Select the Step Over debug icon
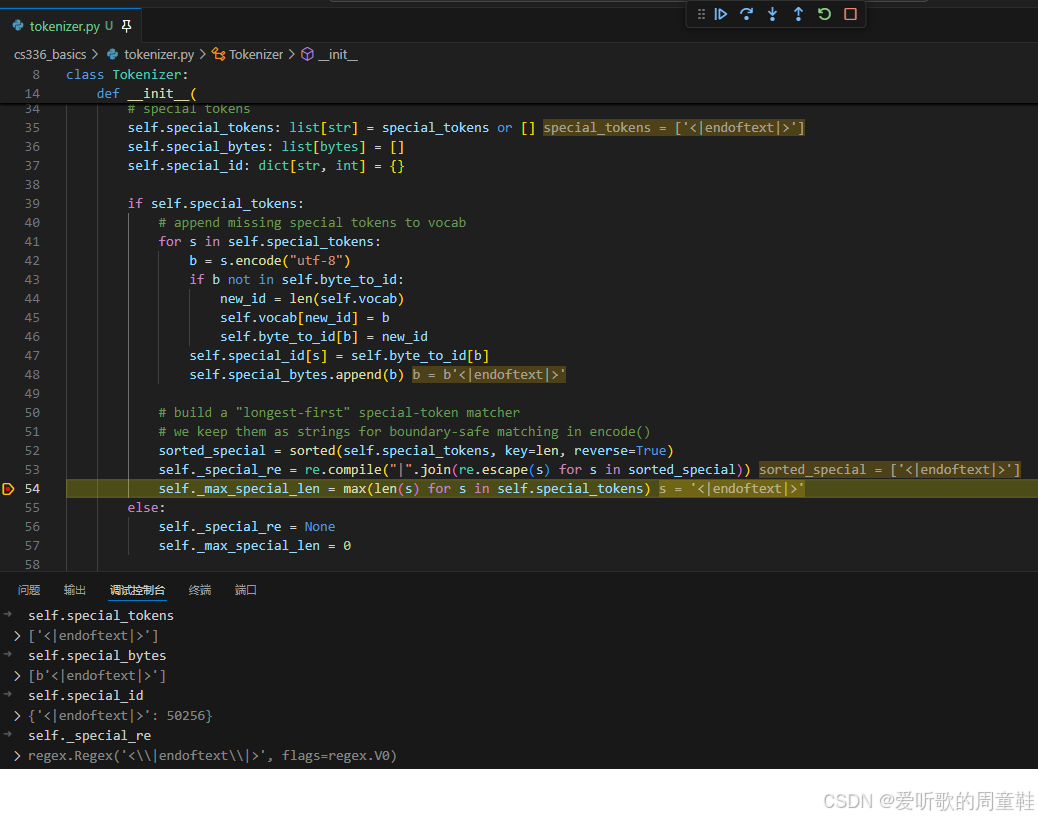Image resolution: width=1038 pixels, height=819 pixels. coord(748,14)
